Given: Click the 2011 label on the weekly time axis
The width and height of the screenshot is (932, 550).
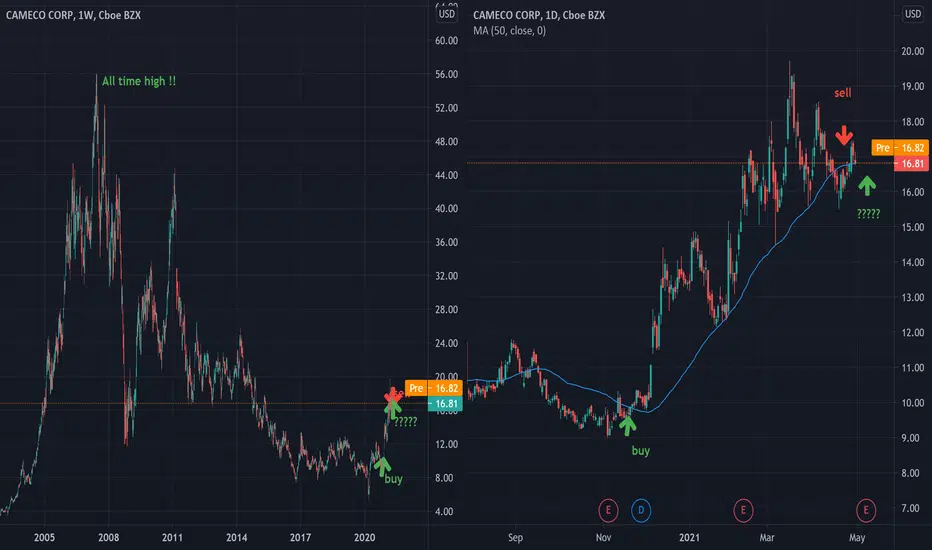Looking at the screenshot, I should coord(172,538).
